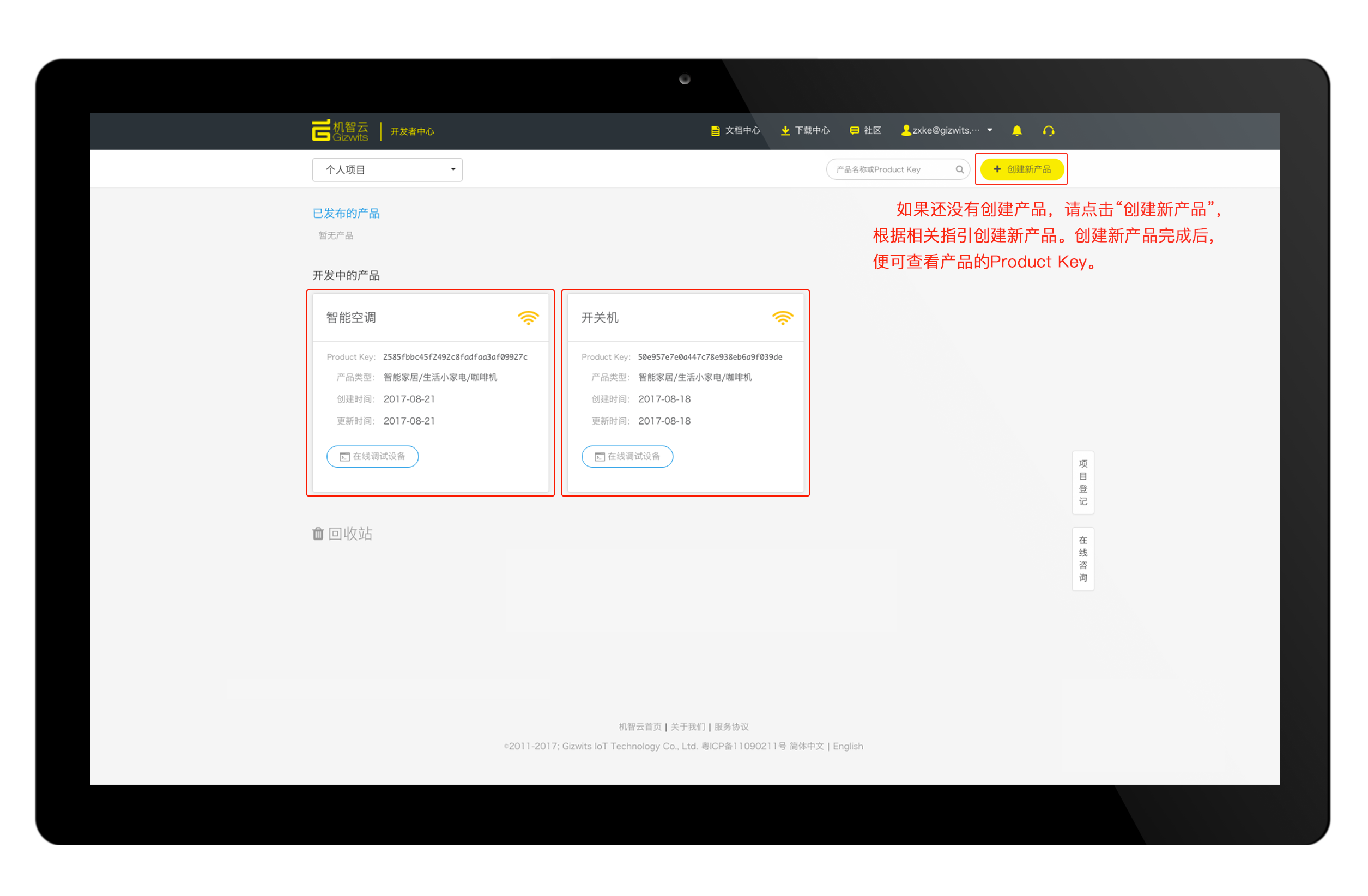Open the notification bell icon

coord(1017,130)
